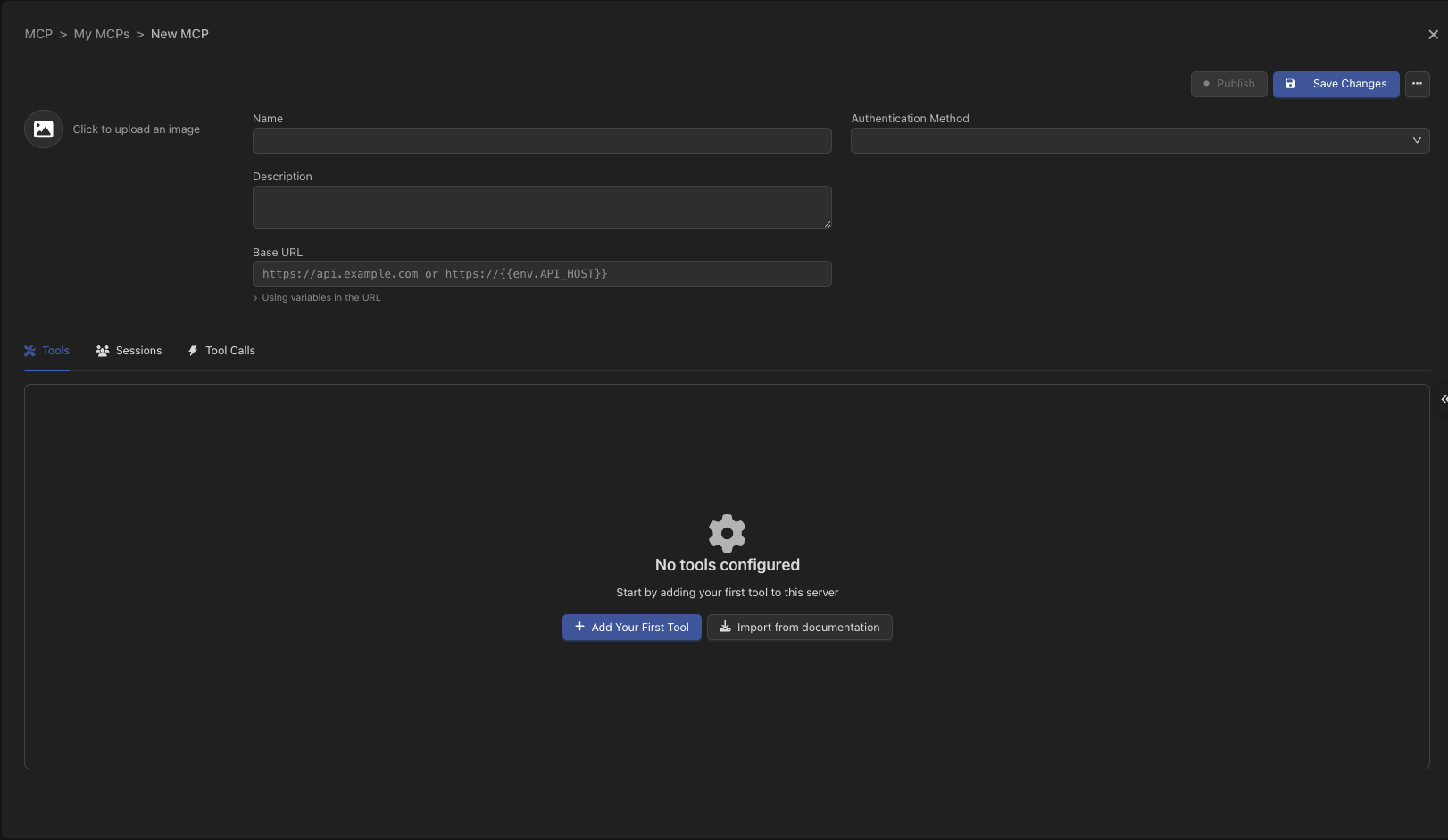Viewport: 1448px width, 840px height.
Task: Focus the Base URL input field
Action: 542,274
